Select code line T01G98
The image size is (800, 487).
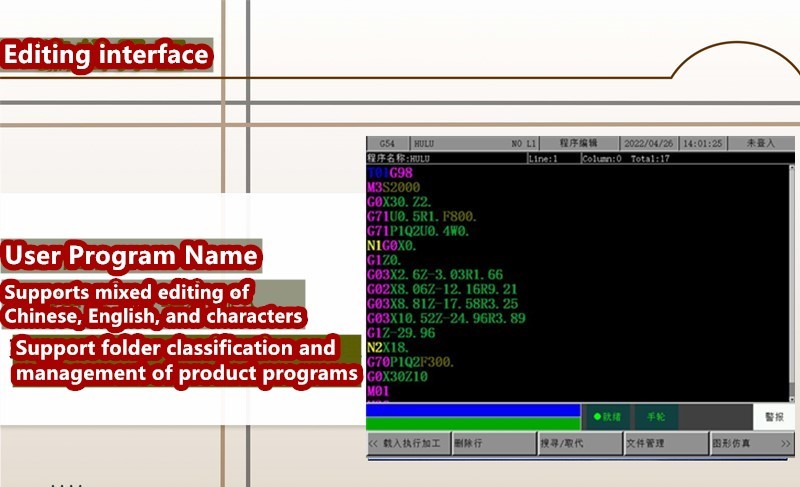(x=390, y=173)
